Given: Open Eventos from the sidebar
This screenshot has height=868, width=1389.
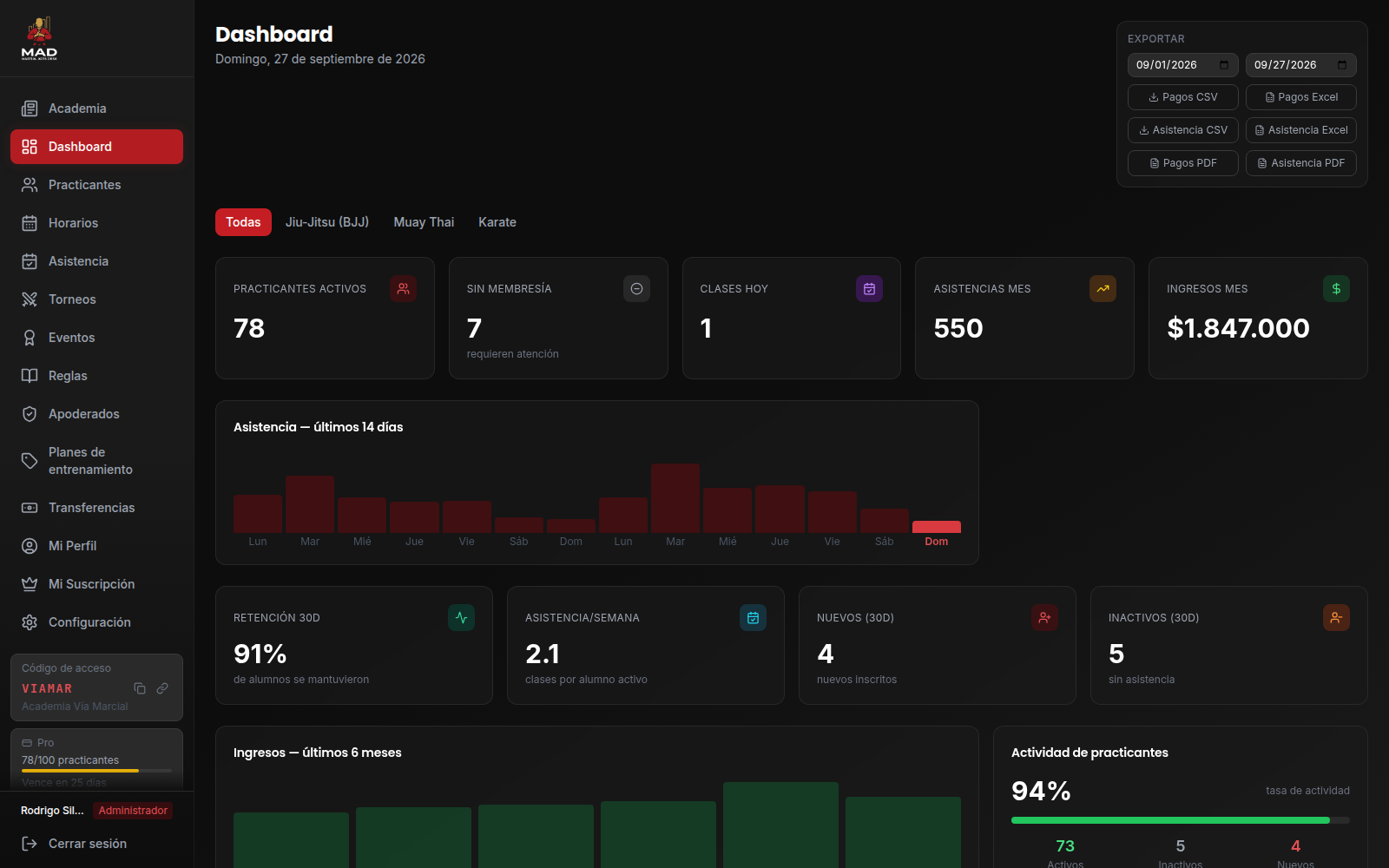Looking at the screenshot, I should [x=96, y=338].
